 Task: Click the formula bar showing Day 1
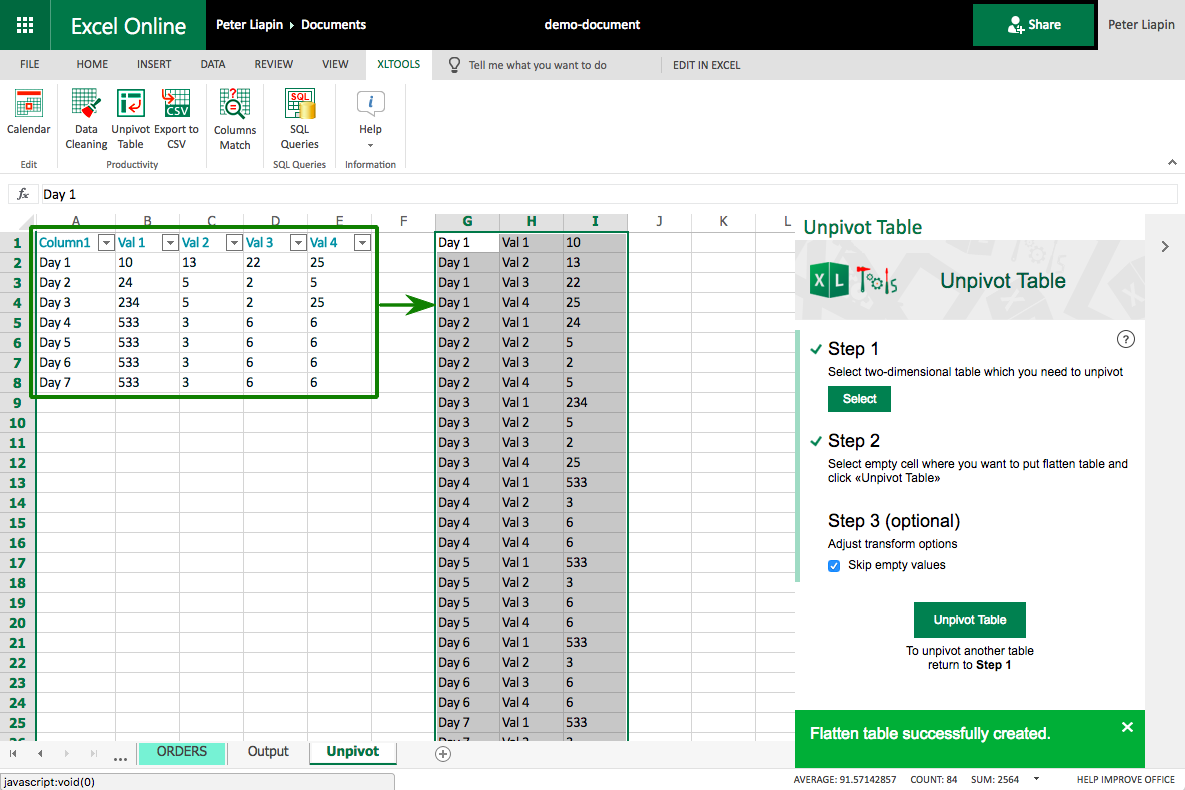point(608,194)
